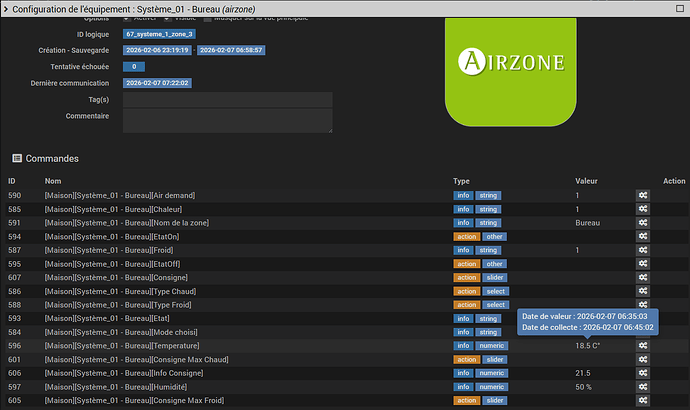Image resolution: width=690 pixels, height=410 pixels.
Task: Click the action badge on EtatOn row
Action: 466,237
